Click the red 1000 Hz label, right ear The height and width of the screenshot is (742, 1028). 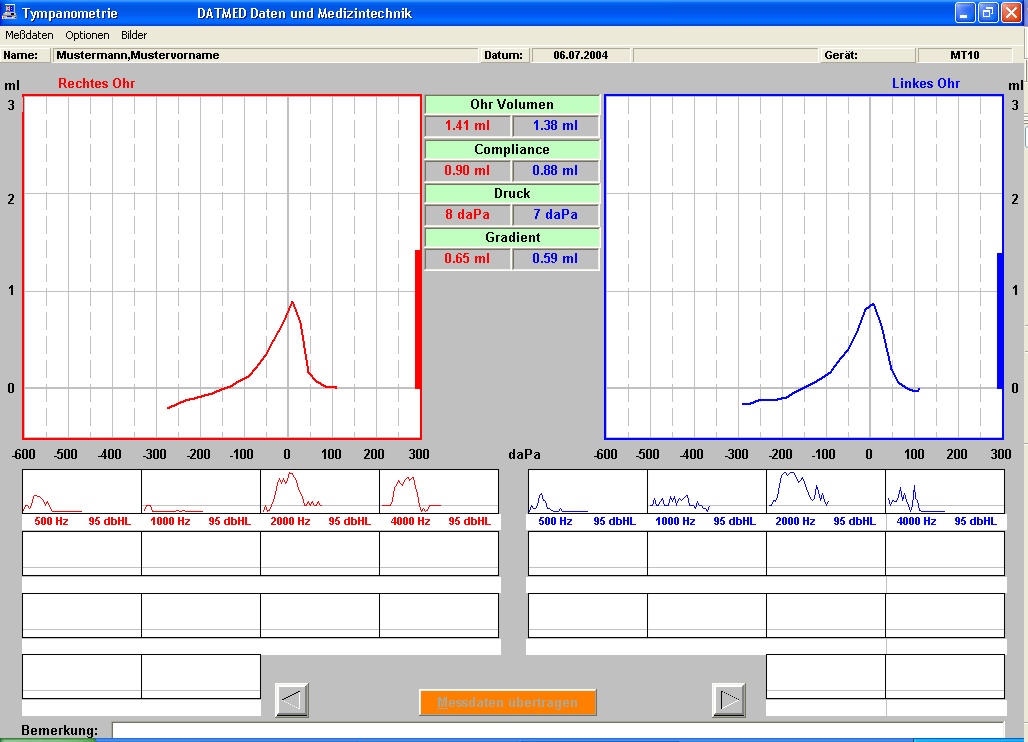click(x=170, y=522)
